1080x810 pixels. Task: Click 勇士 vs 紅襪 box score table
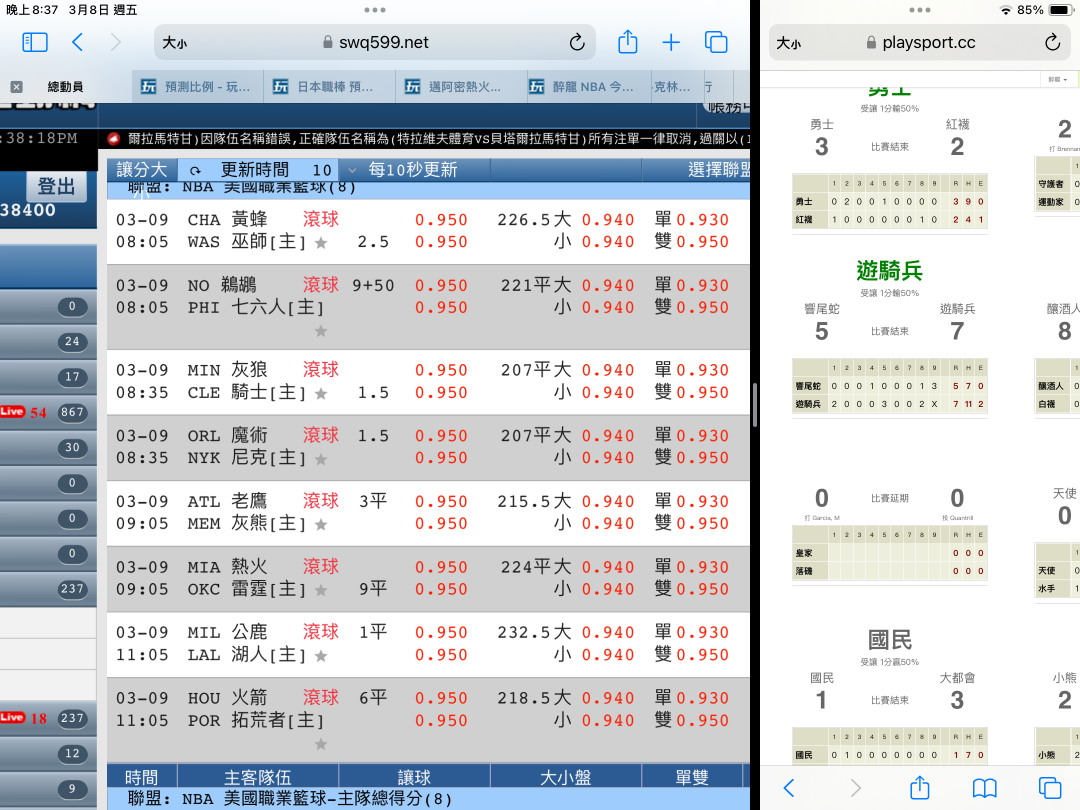pos(890,201)
